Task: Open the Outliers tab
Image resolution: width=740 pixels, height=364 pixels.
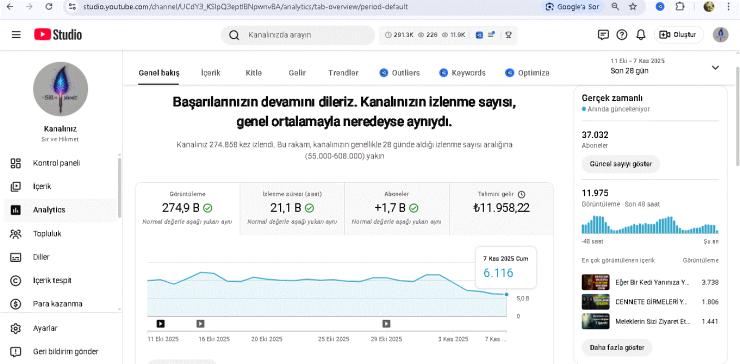Action: tap(399, 73)
